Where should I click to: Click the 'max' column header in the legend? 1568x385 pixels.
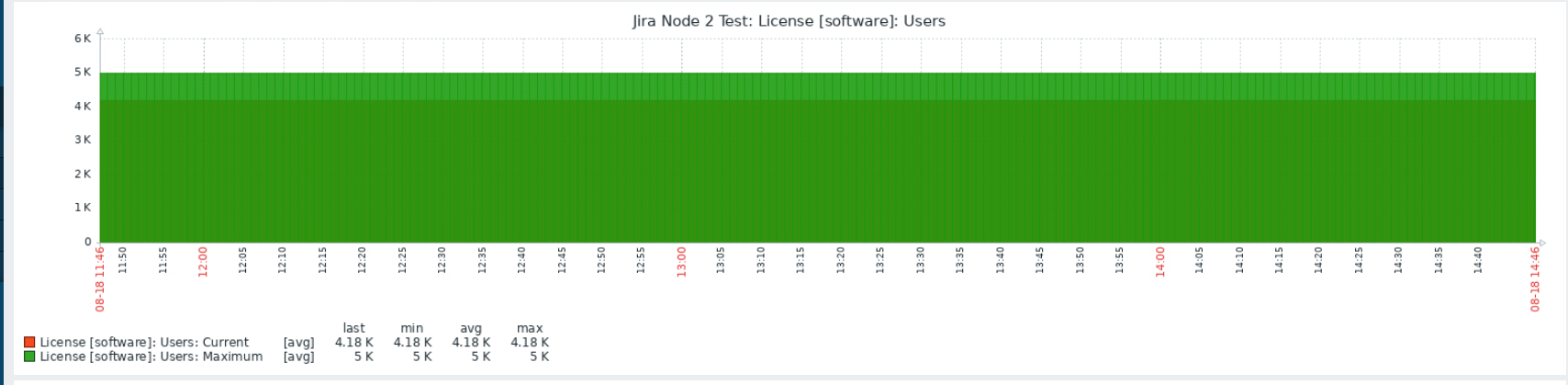[530, 328]
